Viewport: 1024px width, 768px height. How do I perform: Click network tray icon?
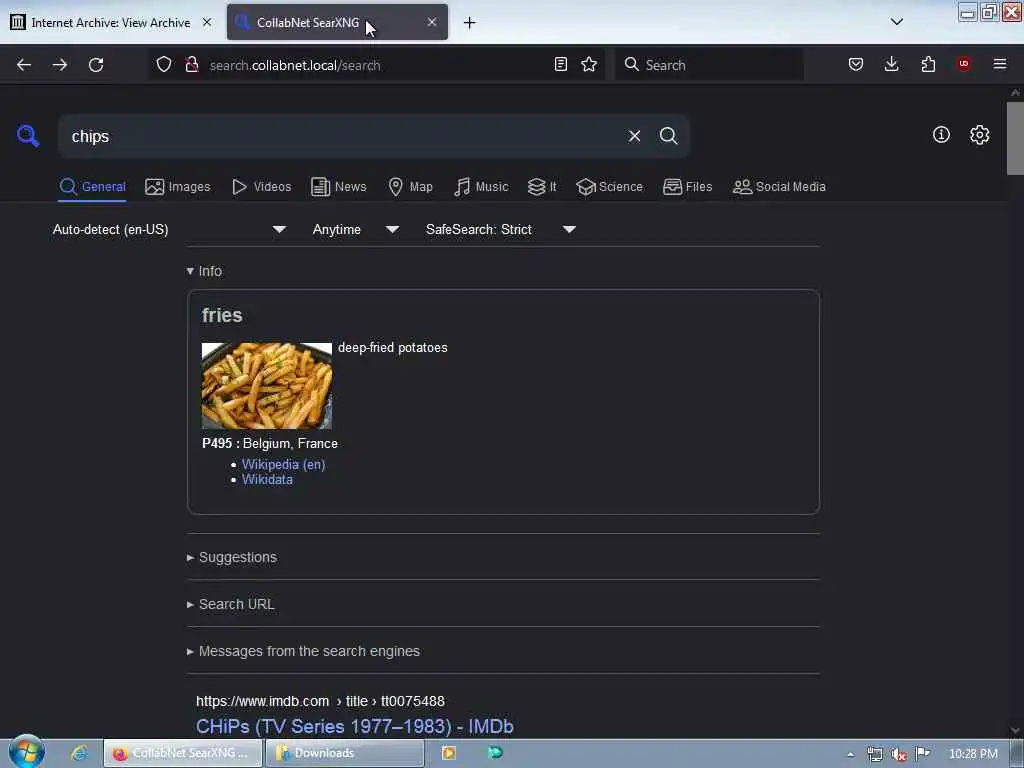point(875,754)
